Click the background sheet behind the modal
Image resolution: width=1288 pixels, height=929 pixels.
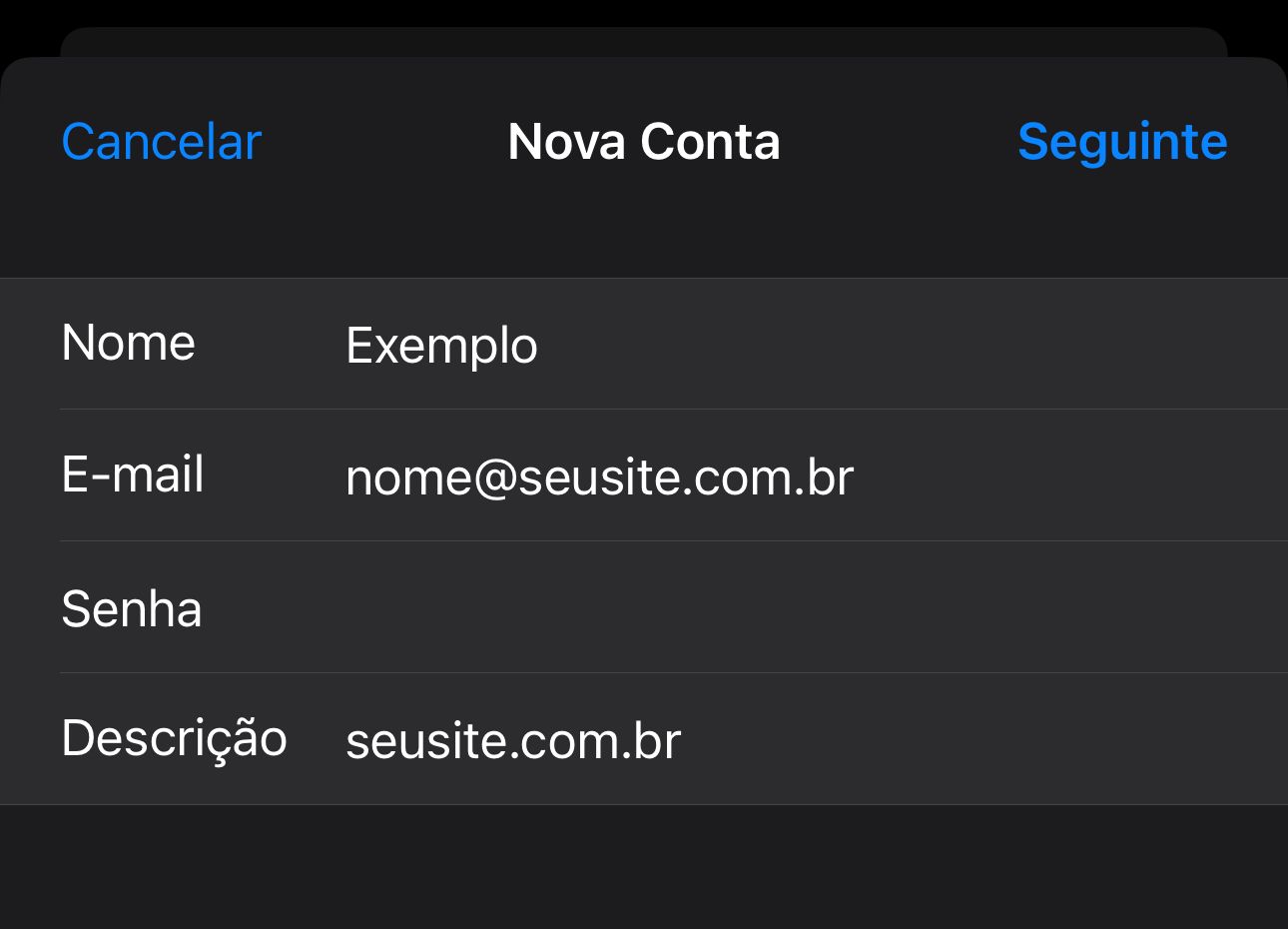[x=643, y=42]
